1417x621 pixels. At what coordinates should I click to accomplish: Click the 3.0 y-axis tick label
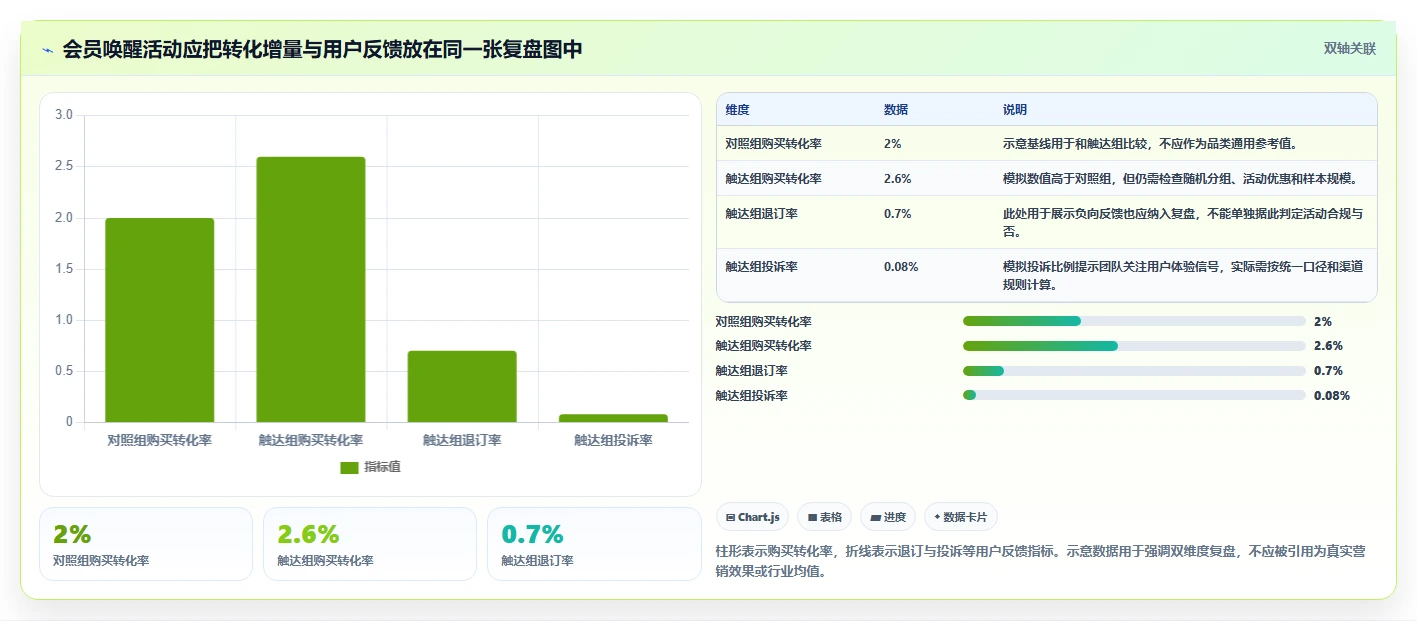click(x=64, y=115)
